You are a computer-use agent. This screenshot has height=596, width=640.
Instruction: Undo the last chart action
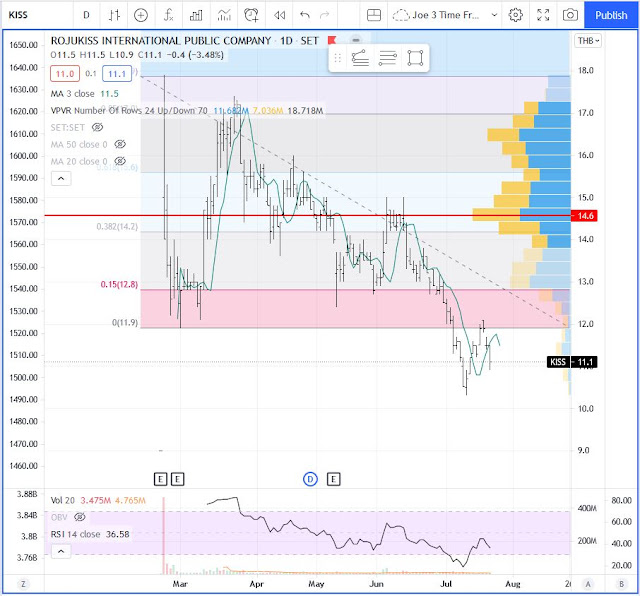pyautogui.click(x=304, y=15)
